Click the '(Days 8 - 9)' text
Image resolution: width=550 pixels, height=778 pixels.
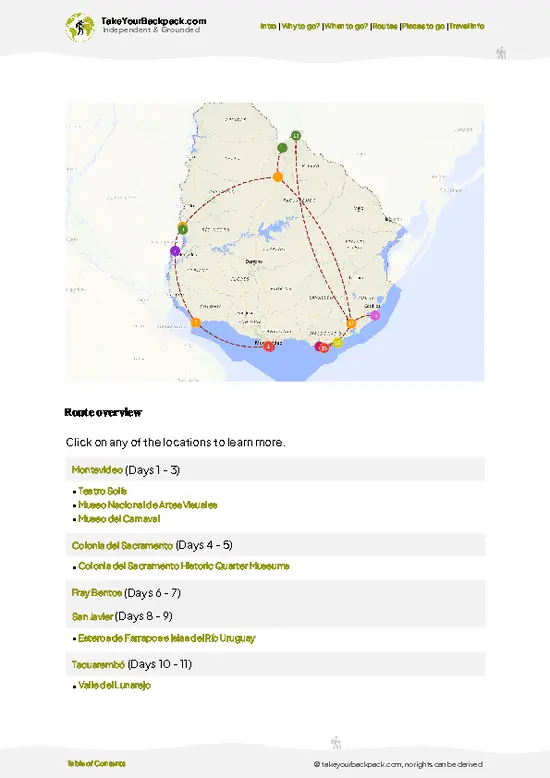click(144, 616)
